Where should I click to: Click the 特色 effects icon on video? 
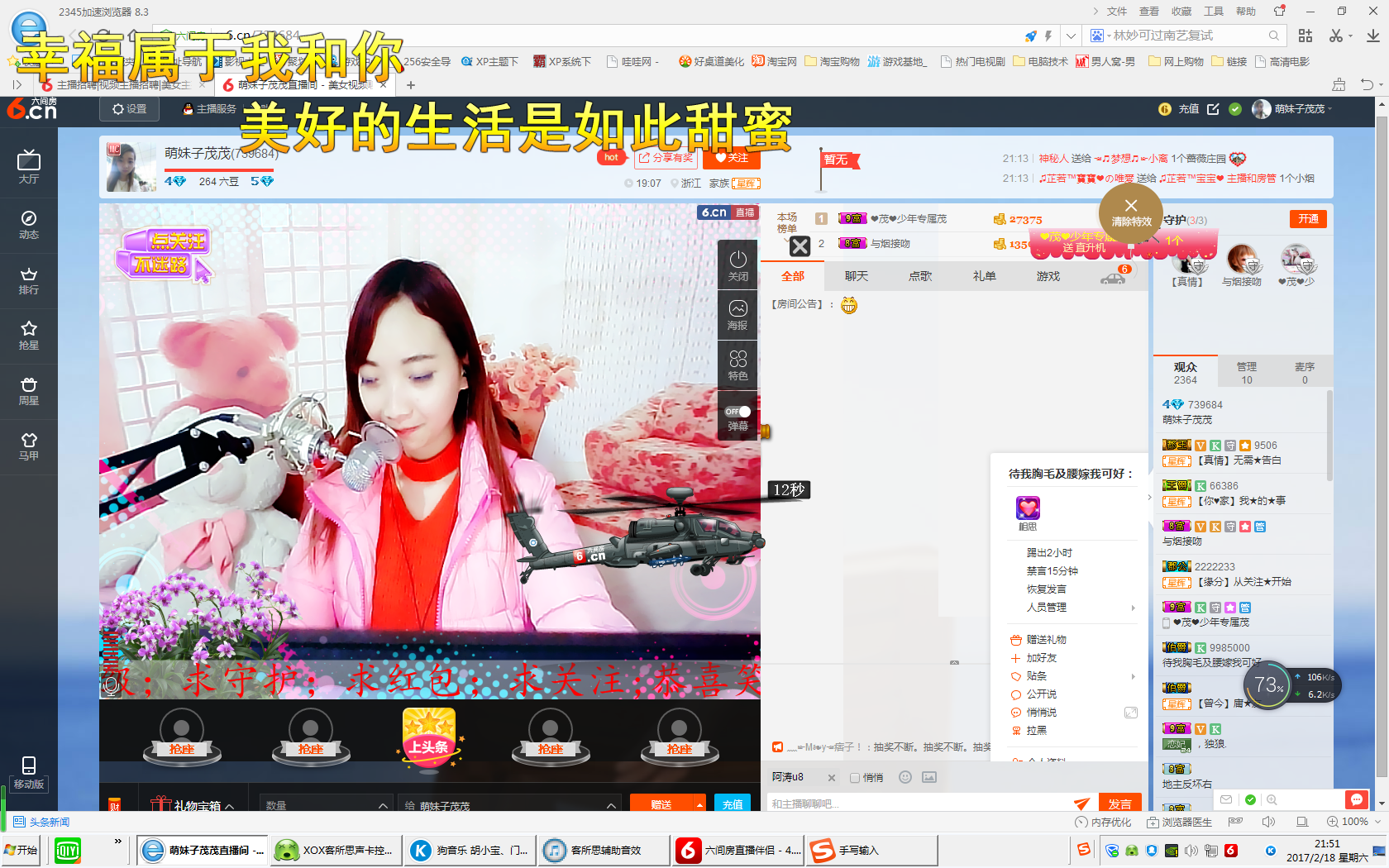point(737,365)
